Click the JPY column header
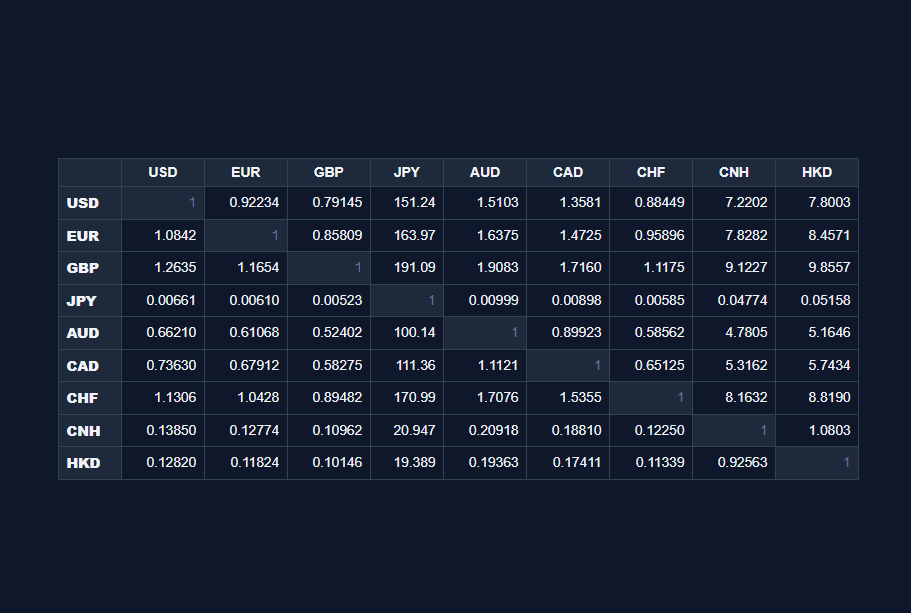The width and height of the screenshot is (911, 613). coord(407,173)
